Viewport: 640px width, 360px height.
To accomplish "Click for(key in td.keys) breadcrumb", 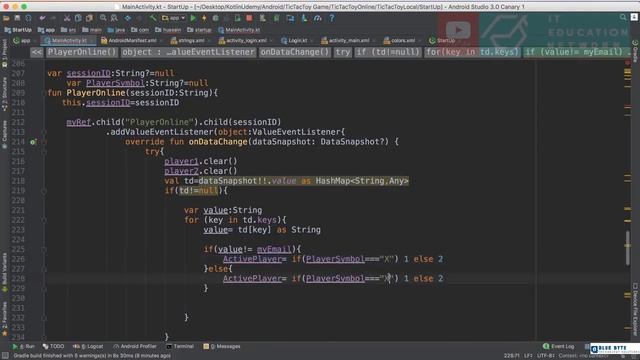I will click(x=472, y=52).
